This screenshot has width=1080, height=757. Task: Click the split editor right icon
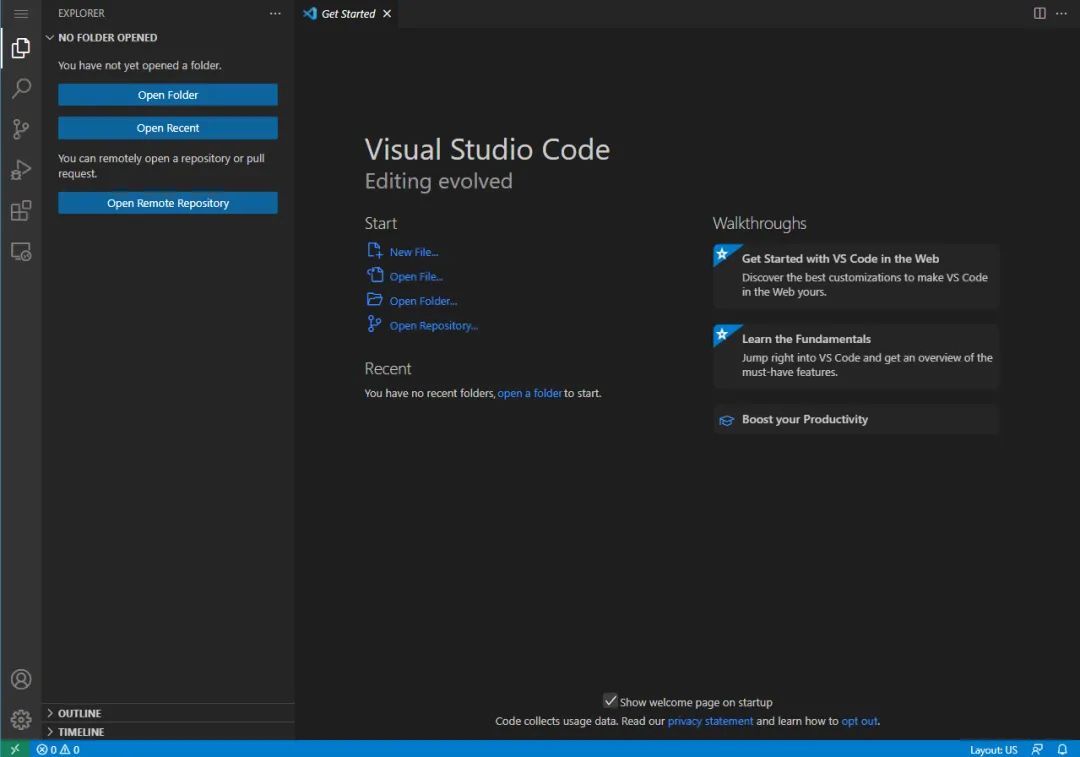1040,13
